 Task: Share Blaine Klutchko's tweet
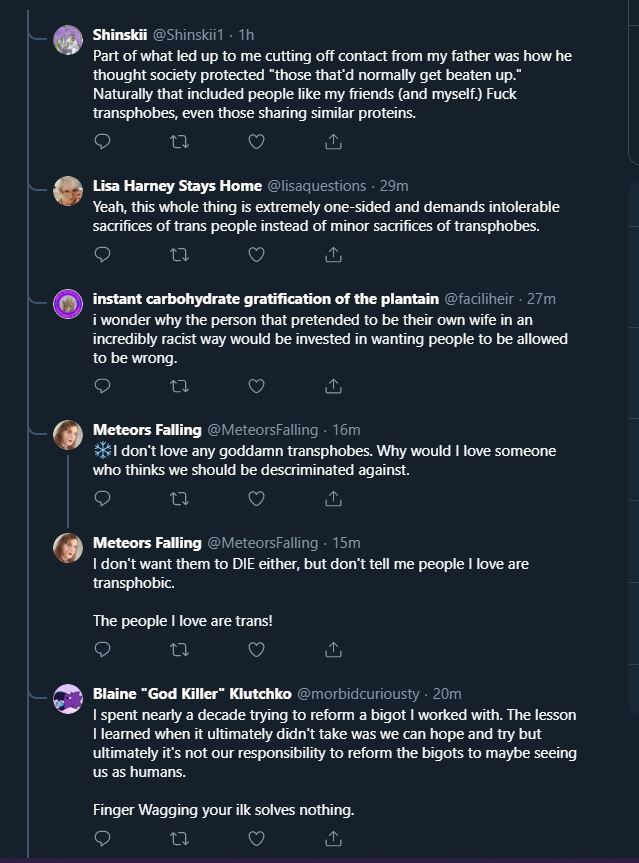[x=333, y=839]
